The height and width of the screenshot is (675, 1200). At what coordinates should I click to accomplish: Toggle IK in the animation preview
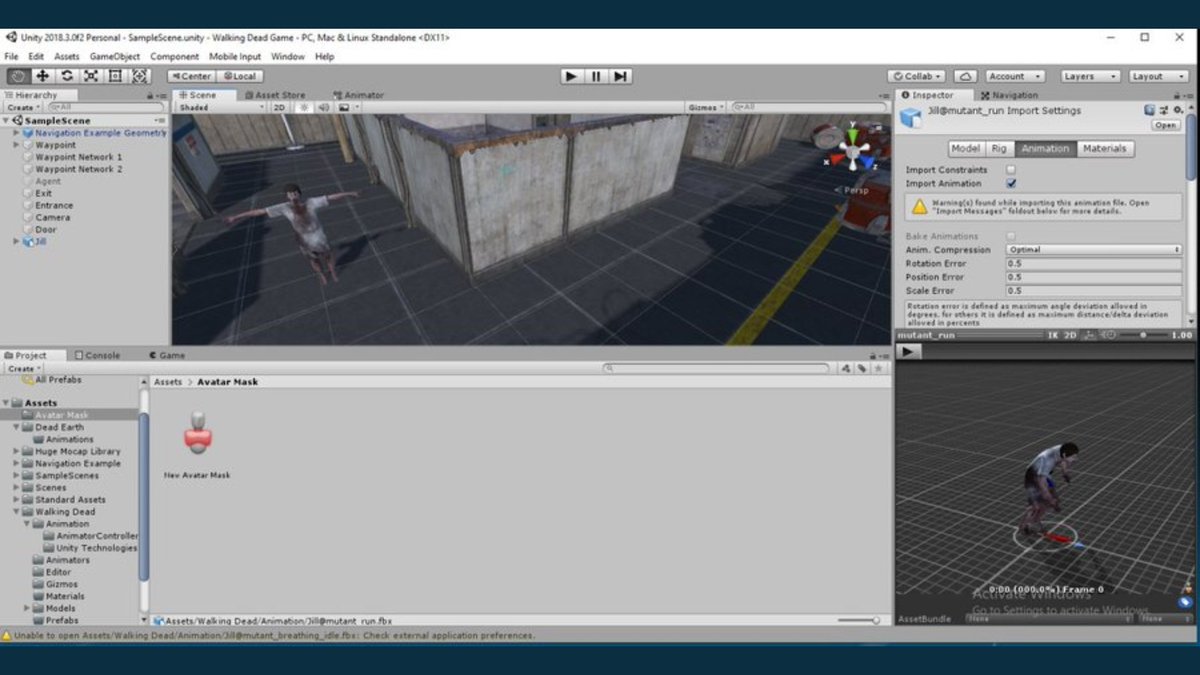coord(1052,335)
